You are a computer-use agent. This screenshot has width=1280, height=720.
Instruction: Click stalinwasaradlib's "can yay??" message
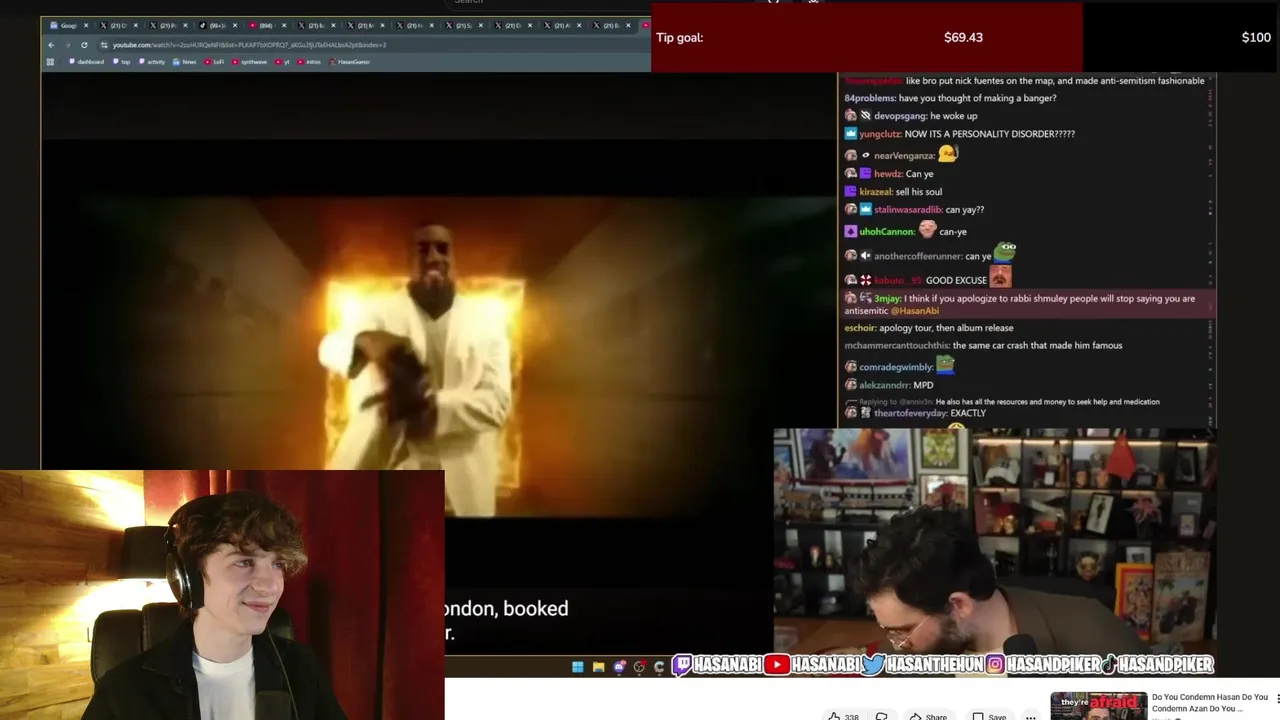coord(914,210)
